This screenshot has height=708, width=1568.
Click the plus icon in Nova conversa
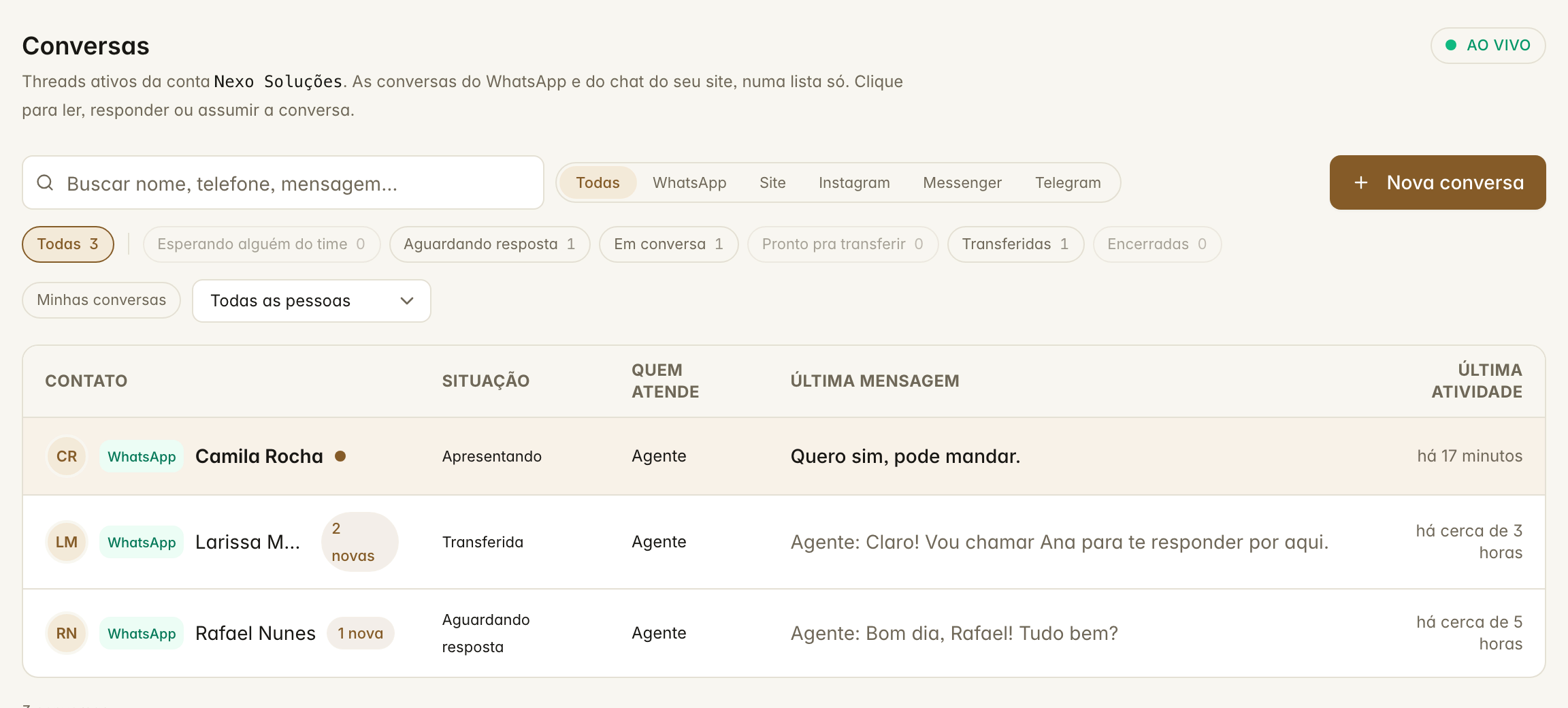pyautogui.click(x=1360, y=182)
